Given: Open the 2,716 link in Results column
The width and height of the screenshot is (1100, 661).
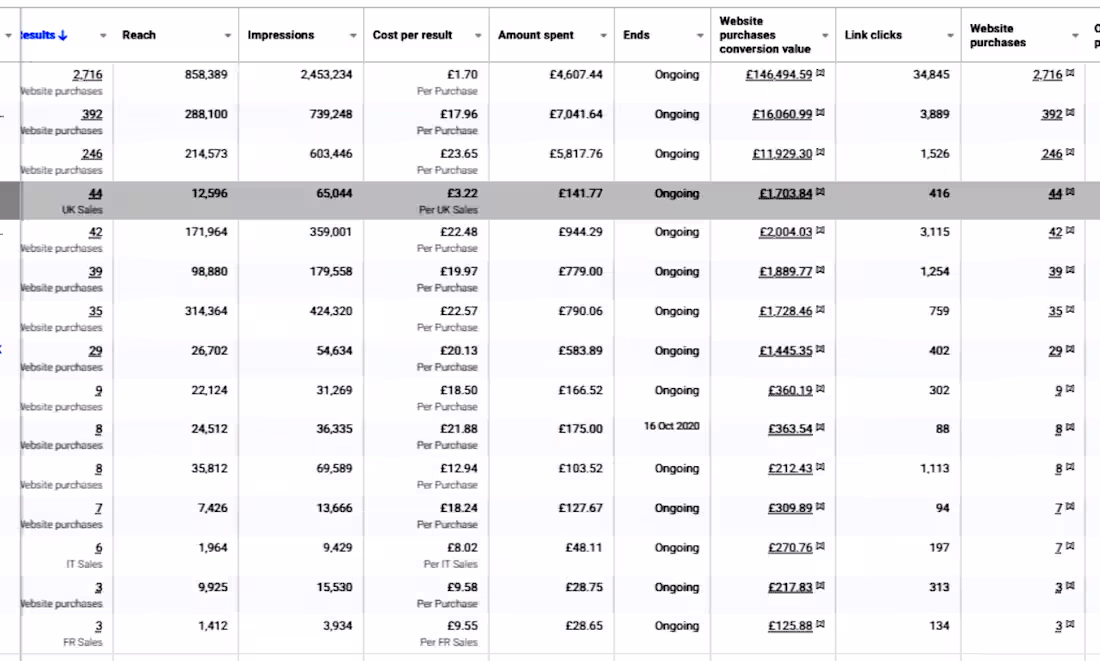Looking at the screenshot, I should [x=87, y=74].
